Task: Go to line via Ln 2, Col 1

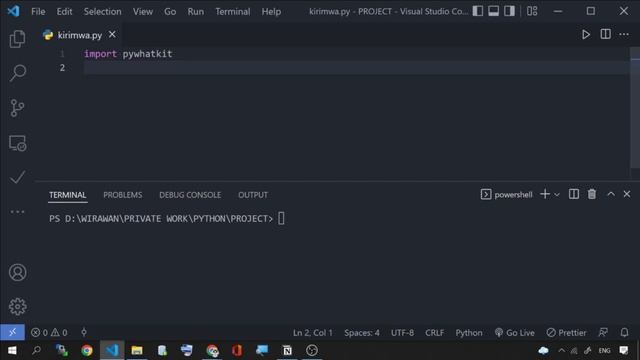Action: pos(313,333)
